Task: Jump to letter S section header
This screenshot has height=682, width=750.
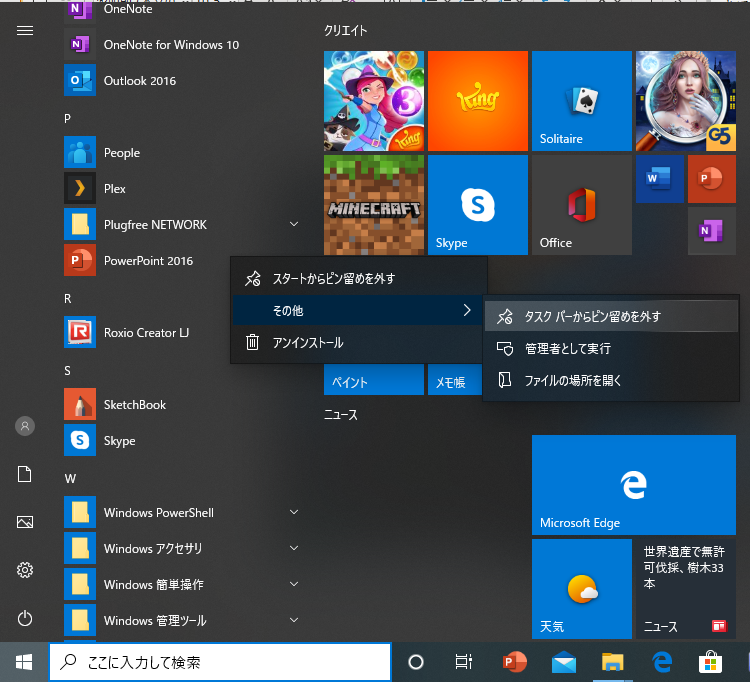Action: point(67,371)
